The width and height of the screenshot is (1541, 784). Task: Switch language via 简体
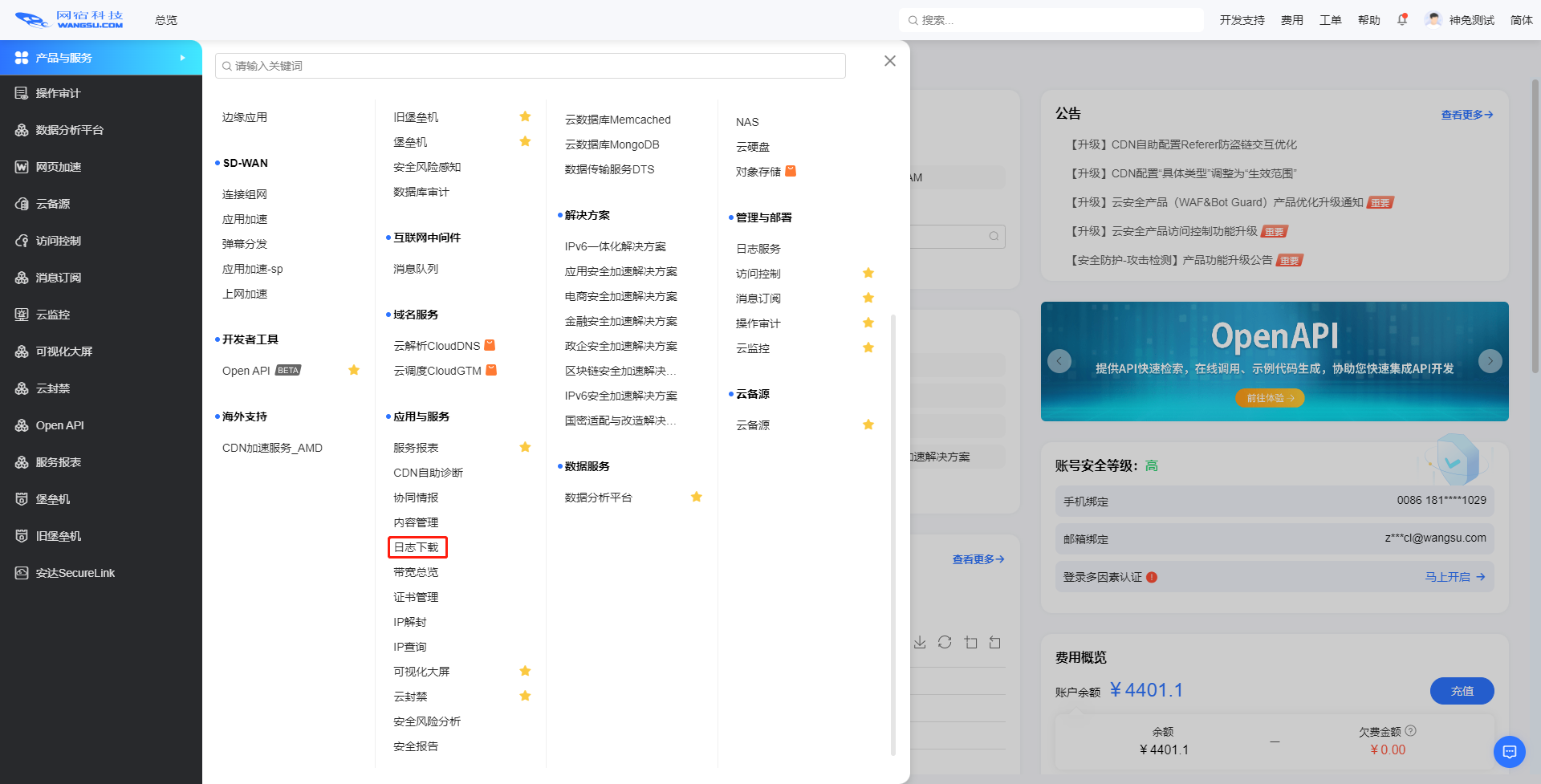point(1521,20)
